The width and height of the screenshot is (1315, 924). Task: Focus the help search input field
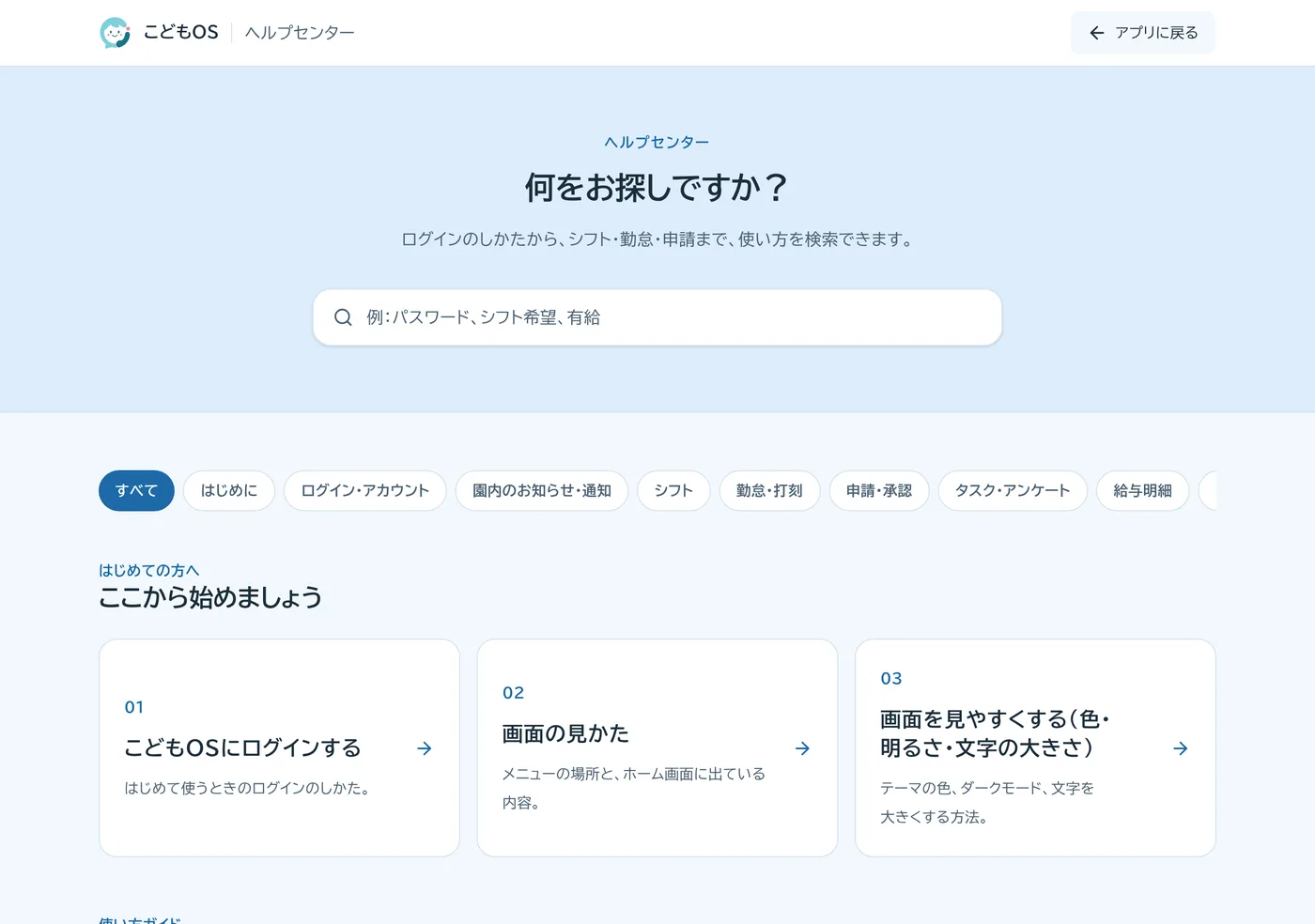(657, 317)
